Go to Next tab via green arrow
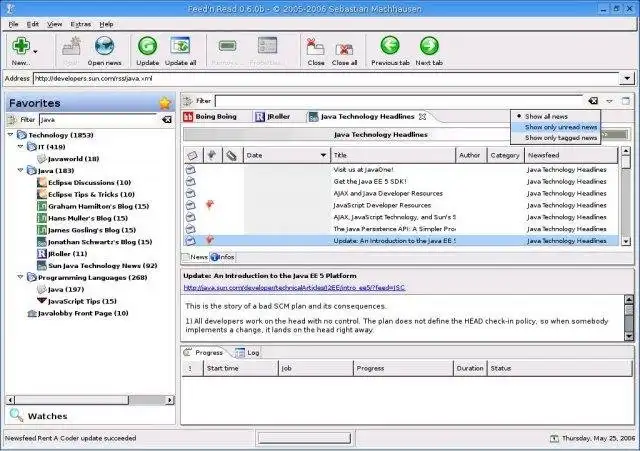 tap(429, 46)
